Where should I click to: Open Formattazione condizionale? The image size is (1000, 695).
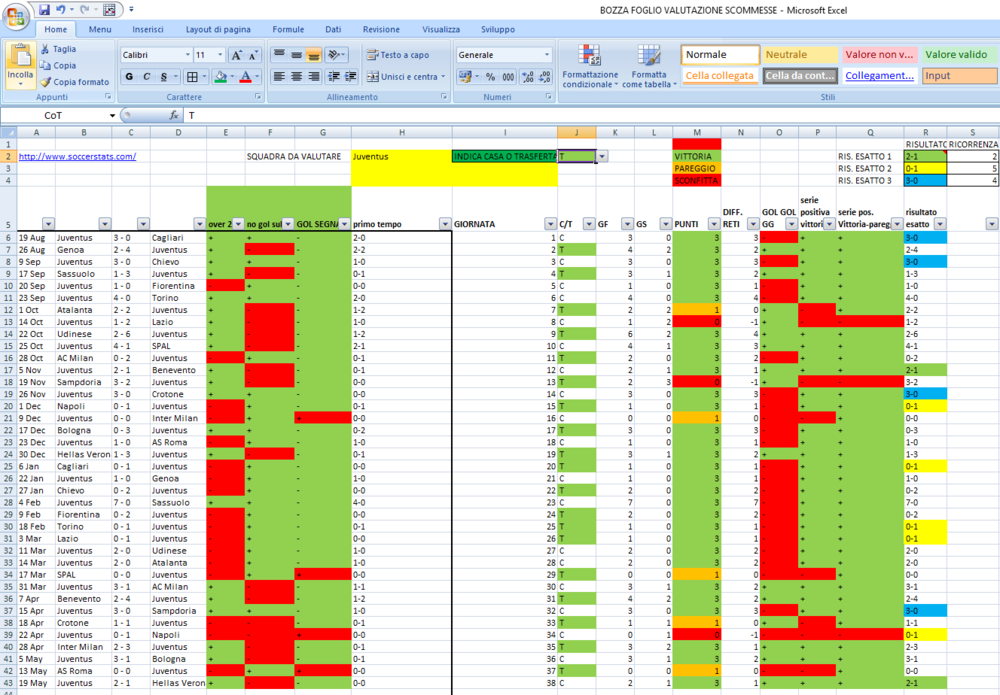click(590, 66)
